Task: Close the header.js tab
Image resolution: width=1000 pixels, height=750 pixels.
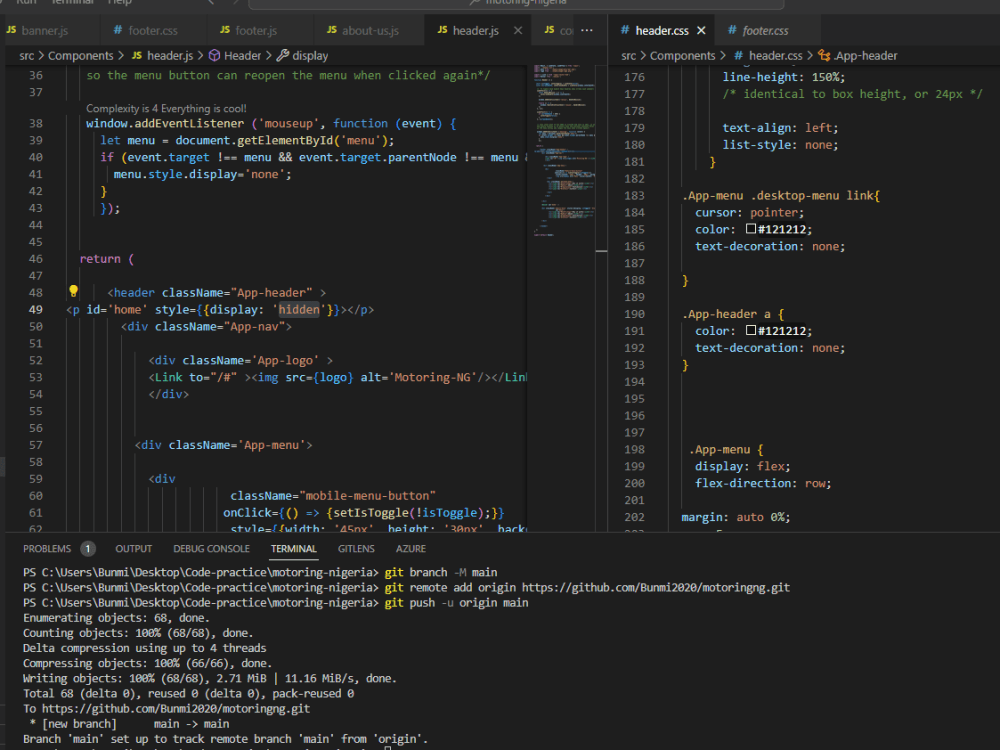Action: (518, 30)
